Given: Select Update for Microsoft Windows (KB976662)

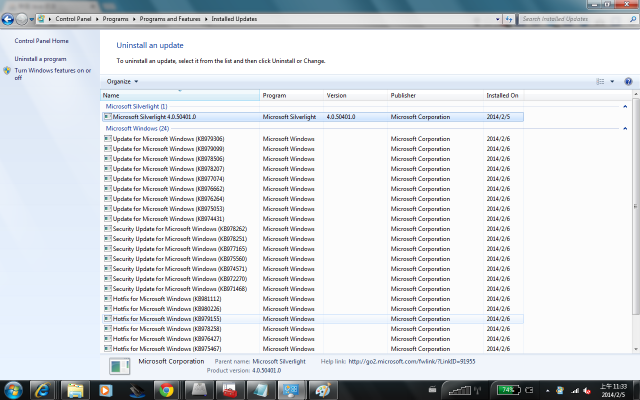Looking at the screenshot, I should tap(313, 189).
